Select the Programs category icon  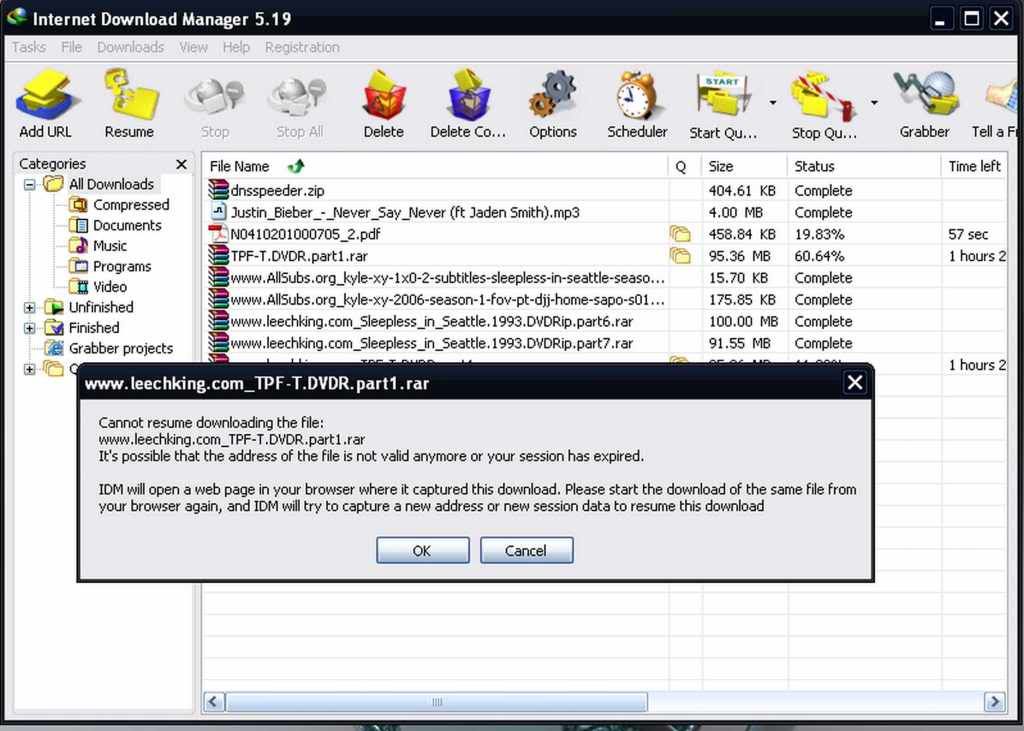pos(78,267)
